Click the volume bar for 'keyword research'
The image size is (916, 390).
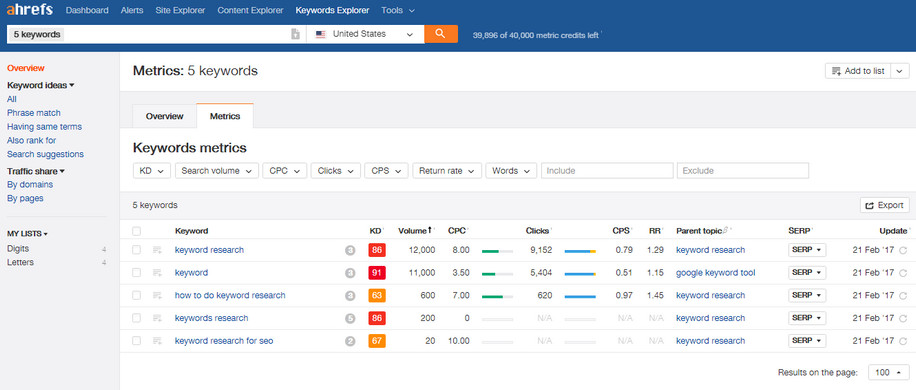(x=497, y=251)
